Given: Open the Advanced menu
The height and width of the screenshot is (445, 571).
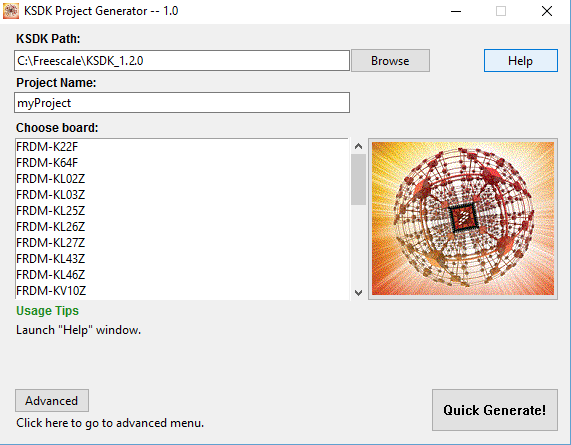Looking at the screenshot, I should coord(52,401).
